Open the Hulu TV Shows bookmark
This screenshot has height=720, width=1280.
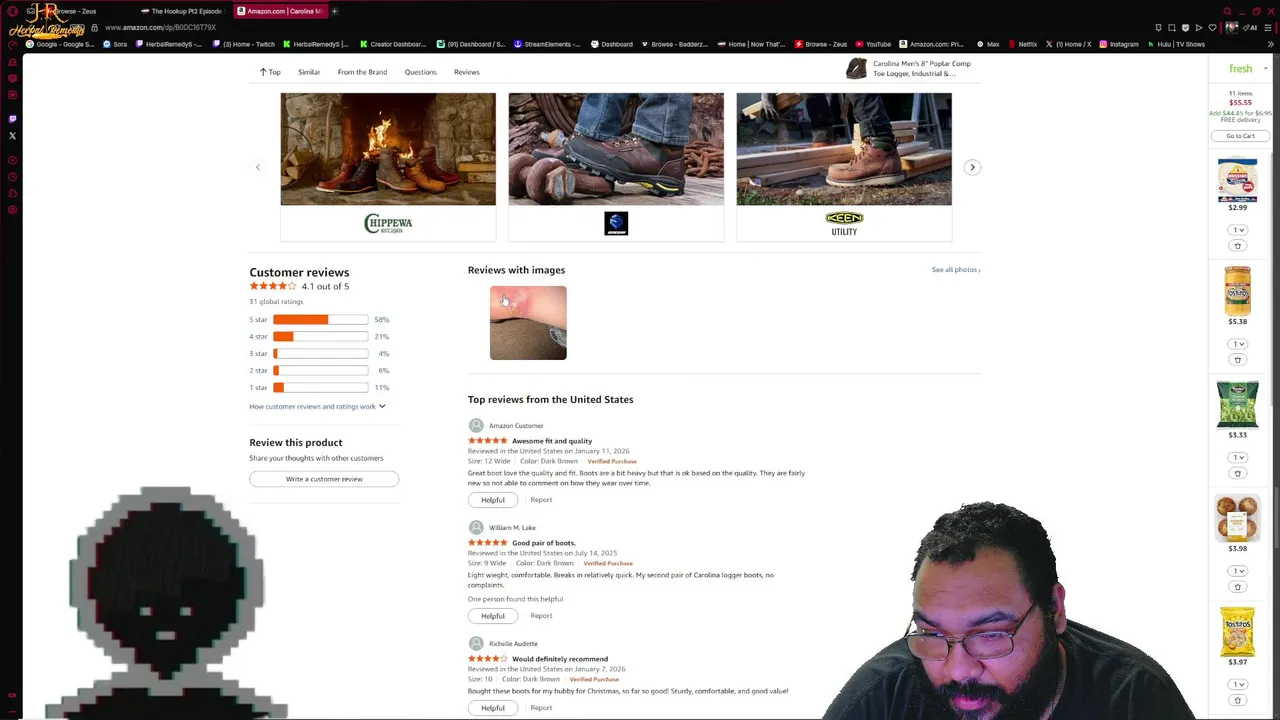point(1176,44)
